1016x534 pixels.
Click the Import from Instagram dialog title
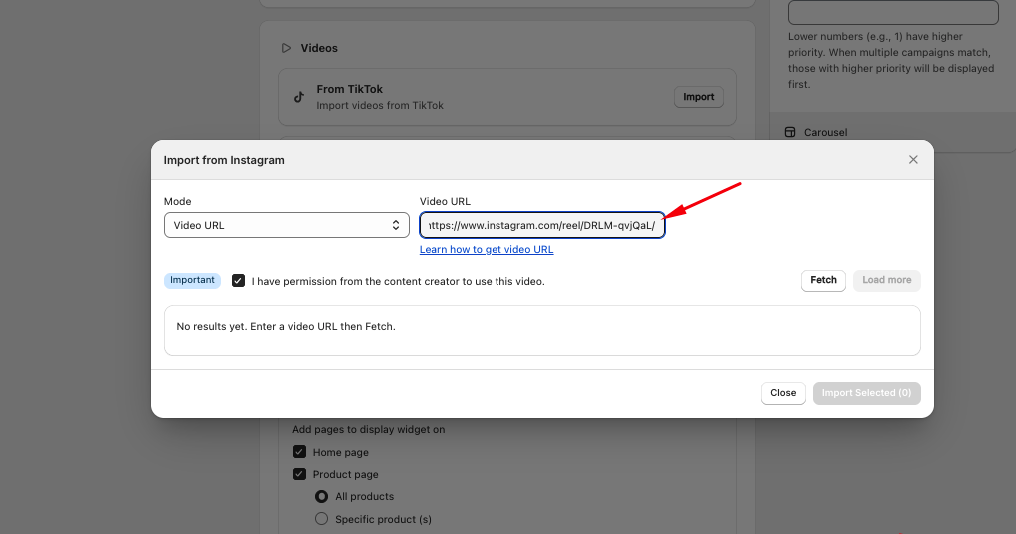click(x=224, y=160)
